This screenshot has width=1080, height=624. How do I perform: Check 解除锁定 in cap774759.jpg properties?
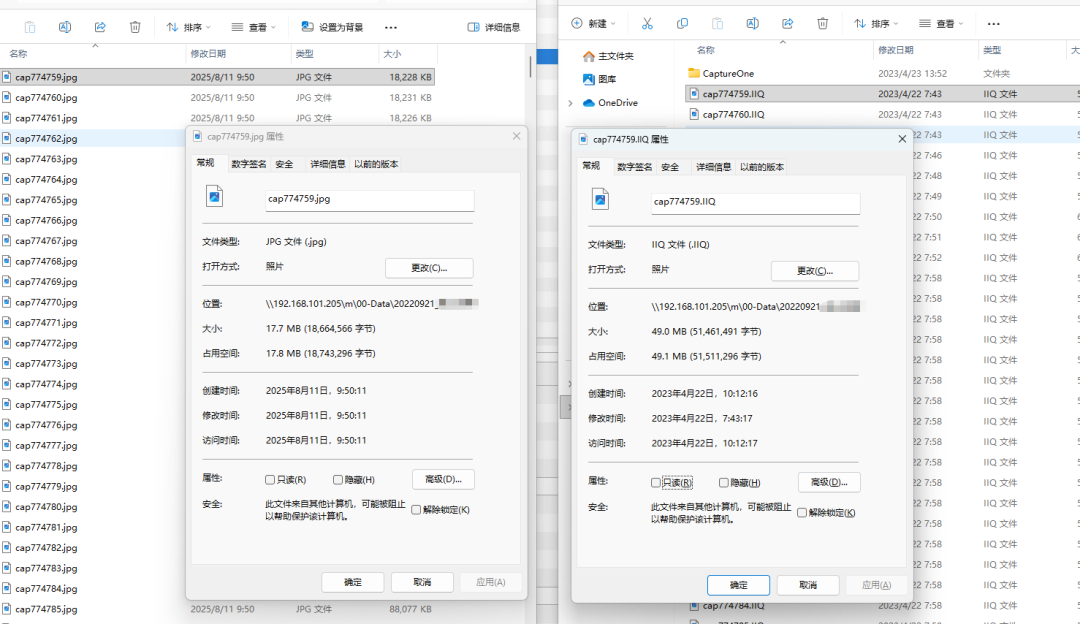[416, 510]
